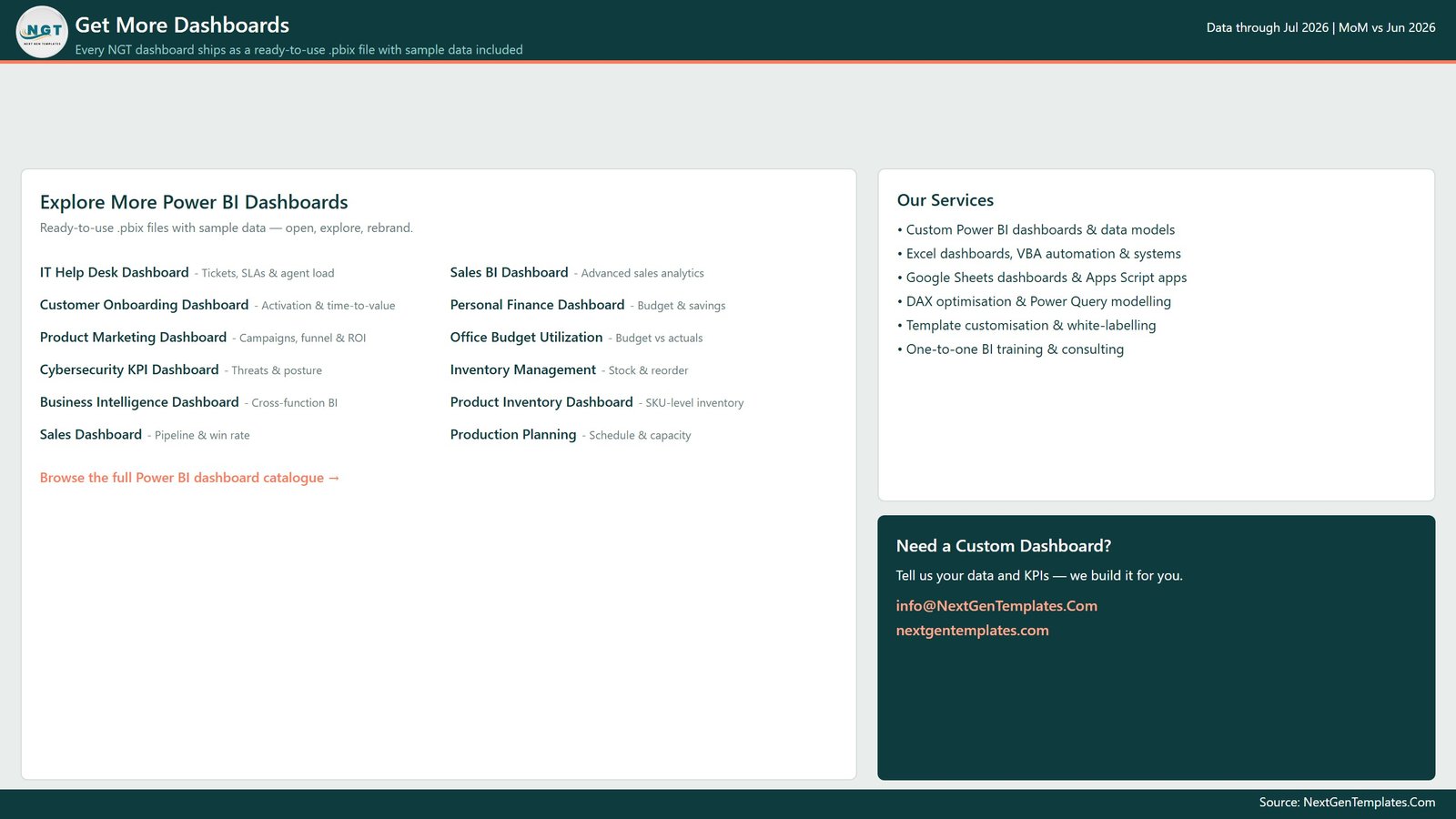
Task: Open the Personal Finance Dashboard link
Action: pyautogui.click(x=537, y=305)
